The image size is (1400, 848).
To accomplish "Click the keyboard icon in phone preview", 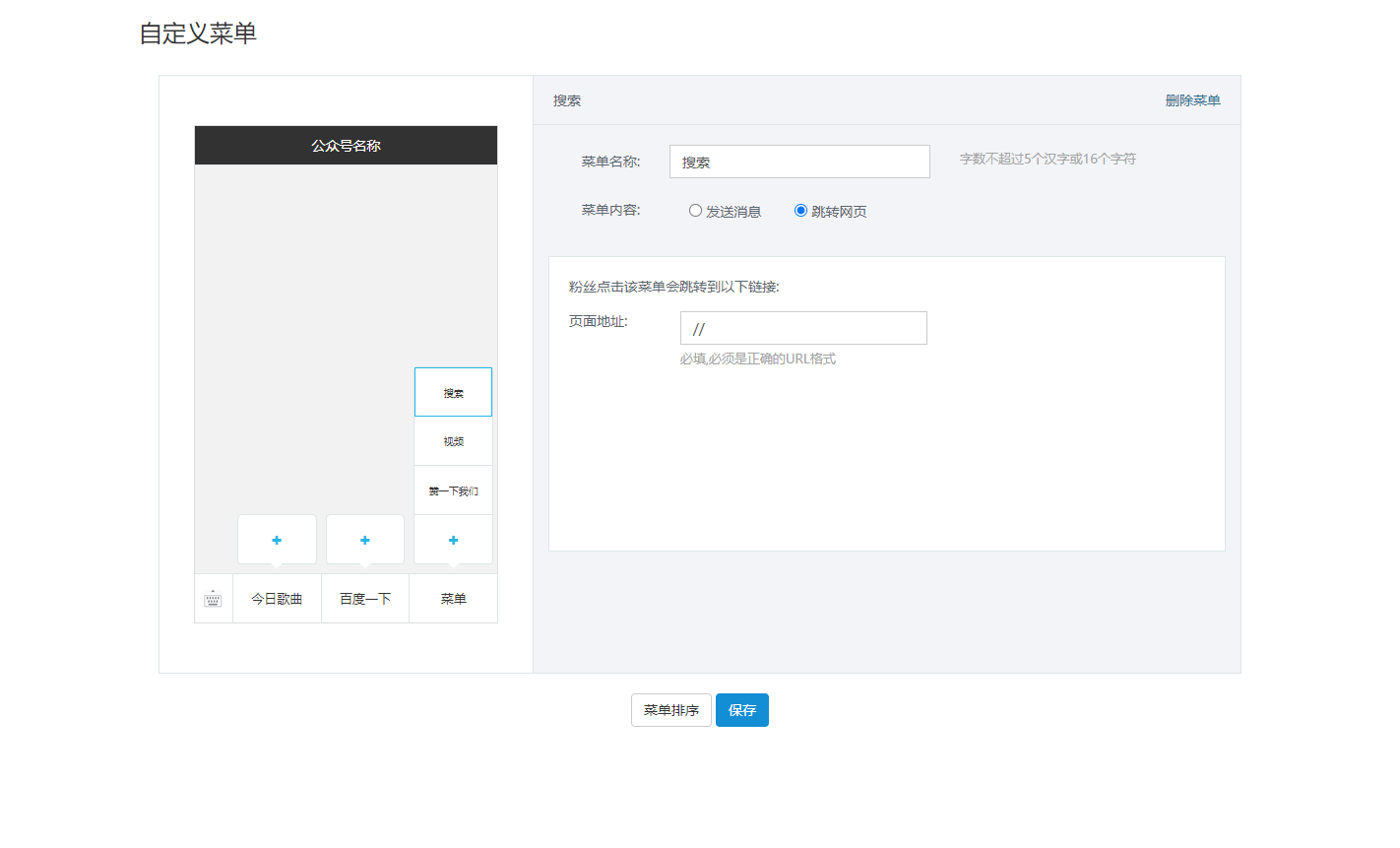I will (213, 599).
